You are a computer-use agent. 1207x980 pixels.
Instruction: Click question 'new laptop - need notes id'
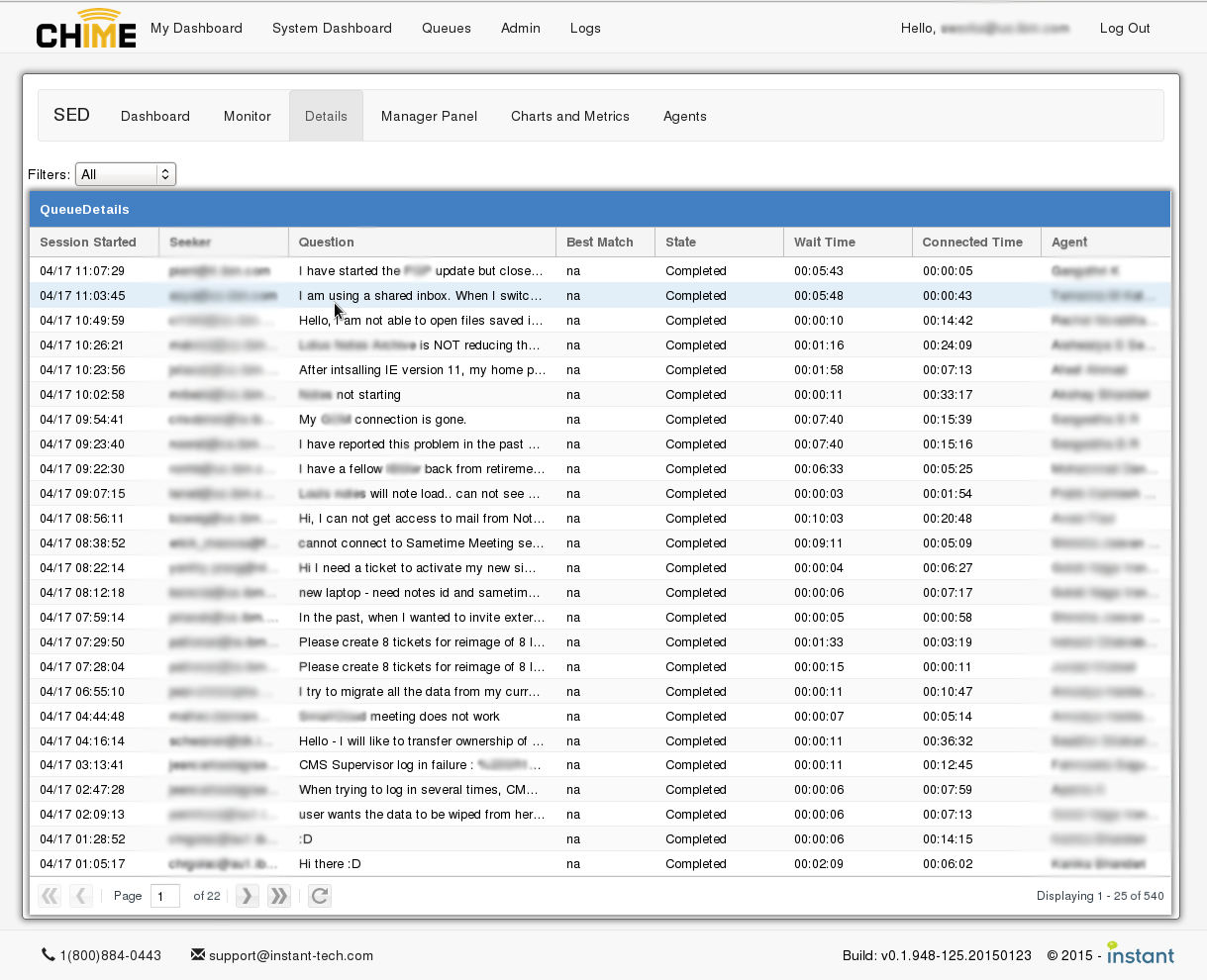click(420, 593)
